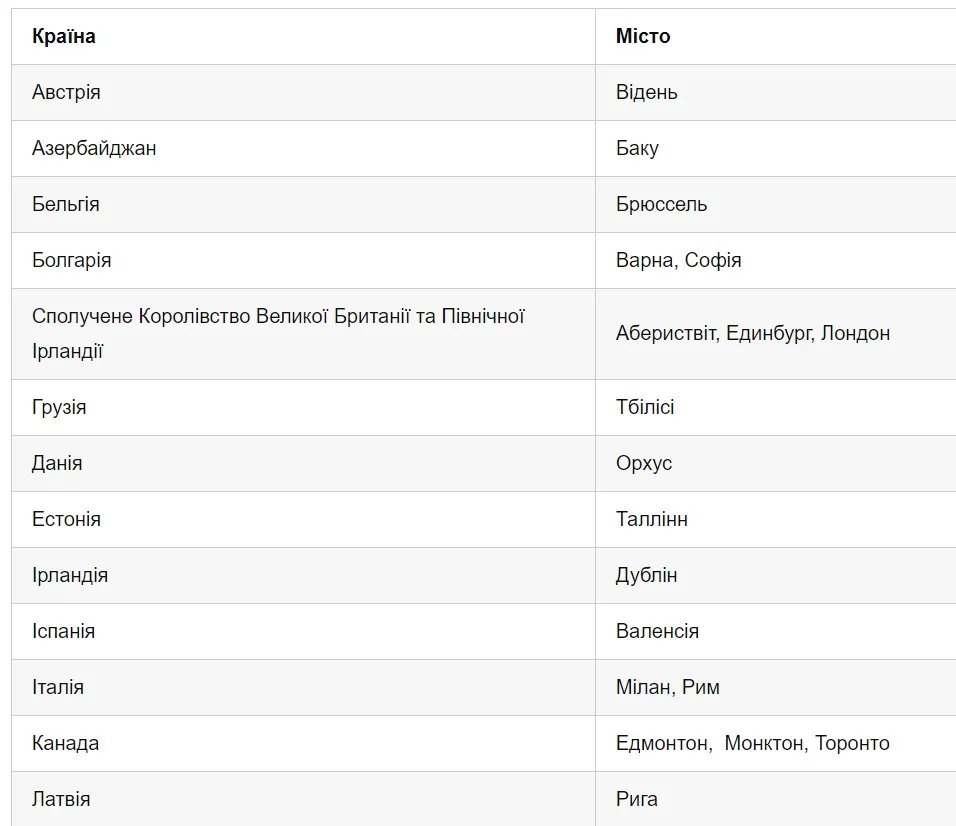Screen dimensions: 956x826
Task: Click the 'Тбілісі' city cell
Action: point(646,407)
